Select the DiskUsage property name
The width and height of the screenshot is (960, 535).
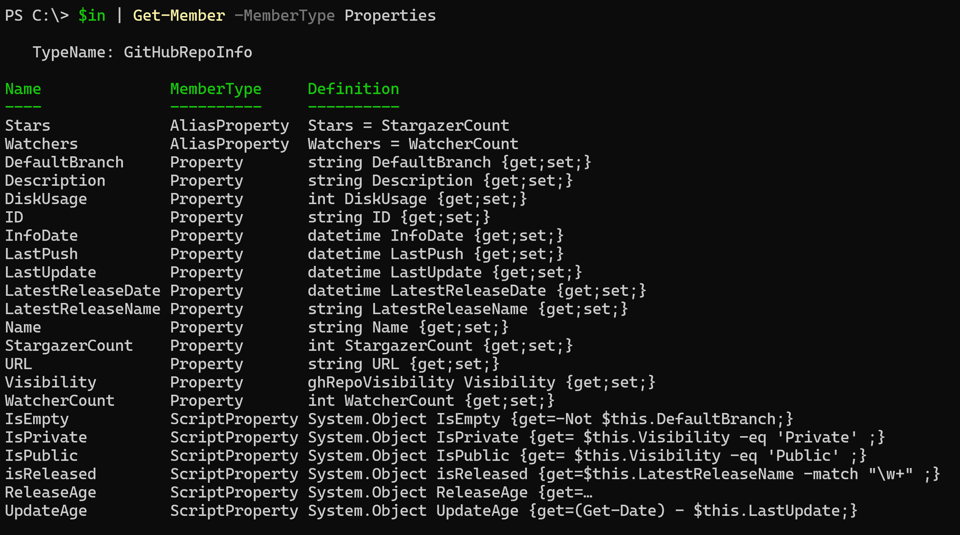46,200
